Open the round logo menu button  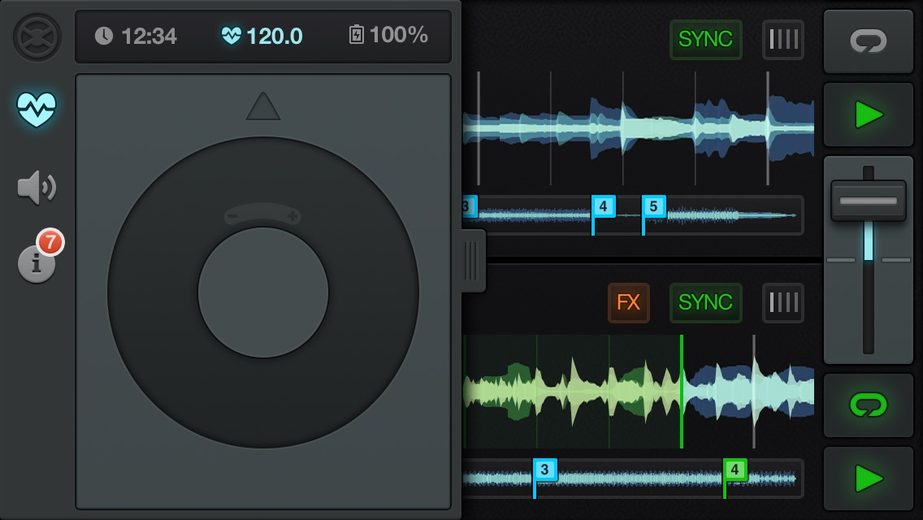pos(37,37)
